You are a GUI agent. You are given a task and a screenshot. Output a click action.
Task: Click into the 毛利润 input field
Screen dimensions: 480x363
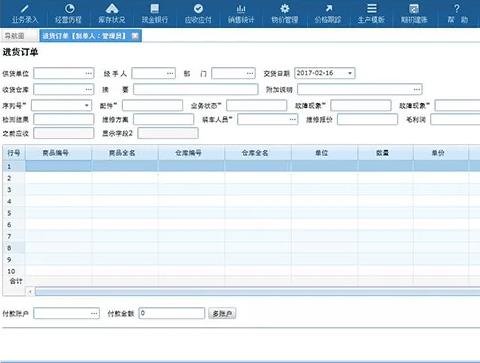[455, 119]
